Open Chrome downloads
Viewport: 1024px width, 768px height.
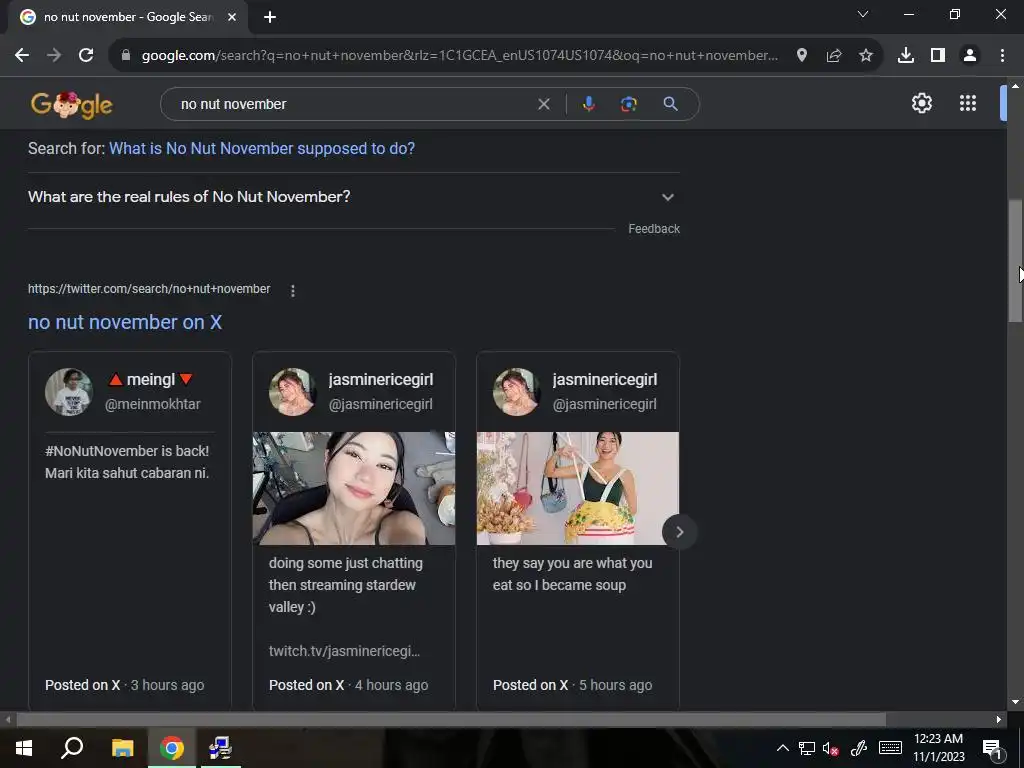pos(906,56)
